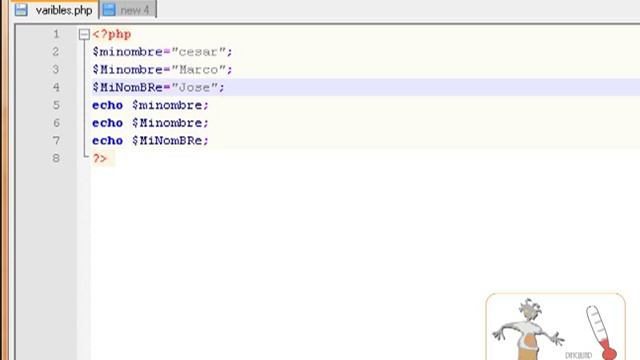
Task: Select line number 5 in the margin
Action: 56,105
